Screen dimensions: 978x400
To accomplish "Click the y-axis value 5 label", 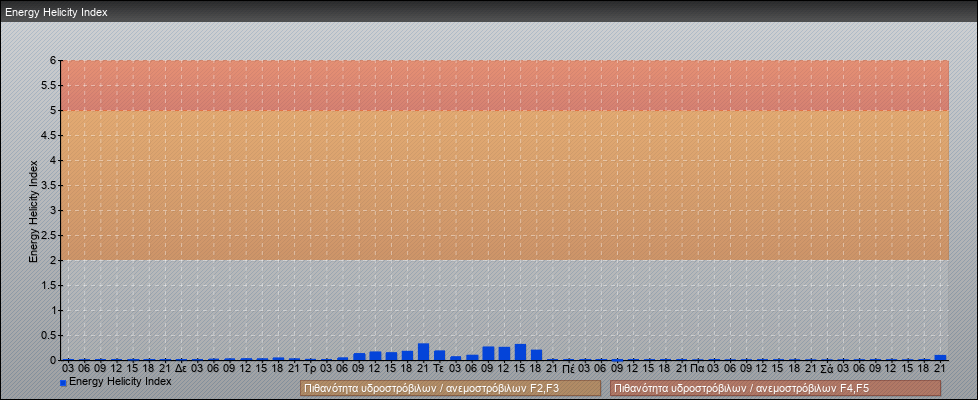I will [52, 110].
